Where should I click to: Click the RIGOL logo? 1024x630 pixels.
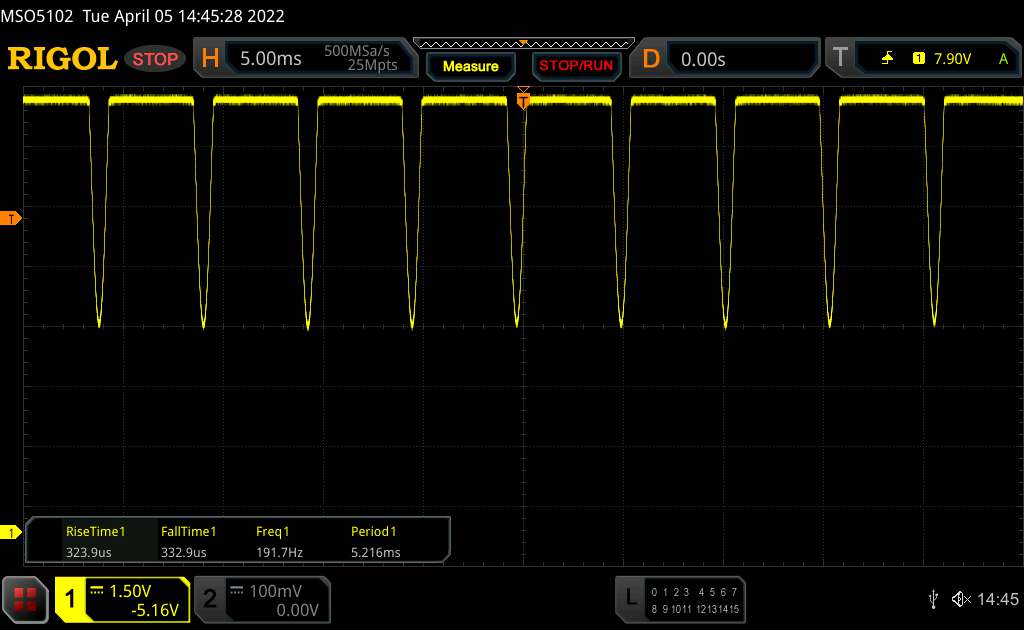click(62, 59)
